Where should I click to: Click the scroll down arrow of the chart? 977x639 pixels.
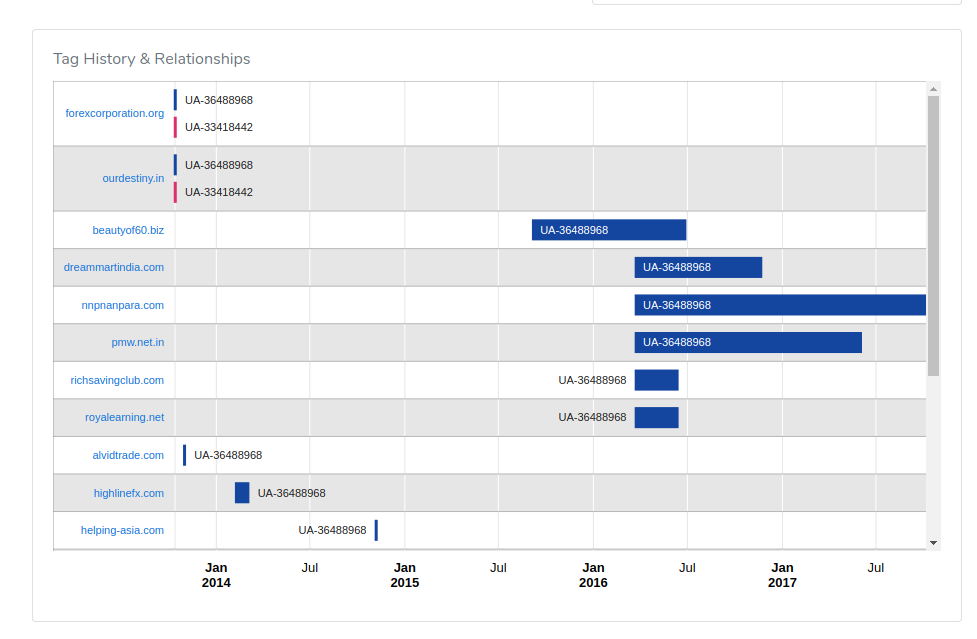933,543
